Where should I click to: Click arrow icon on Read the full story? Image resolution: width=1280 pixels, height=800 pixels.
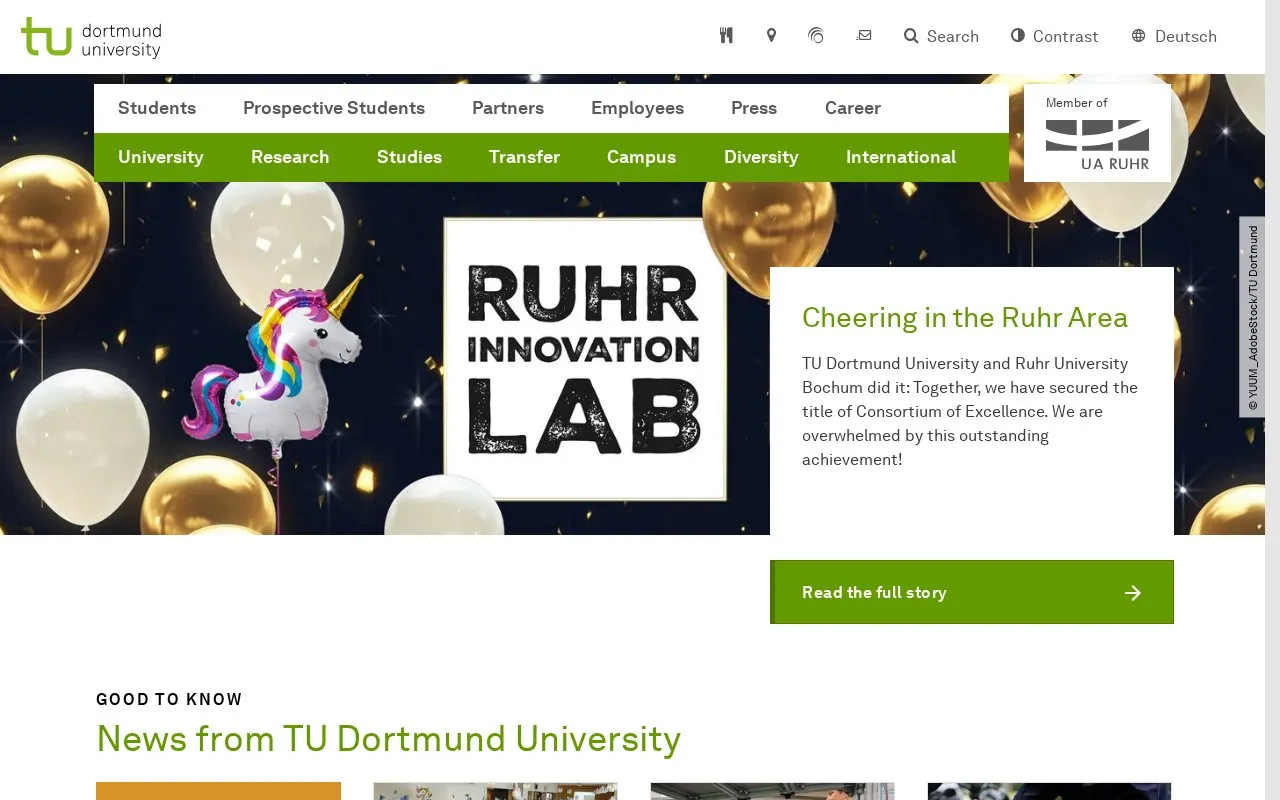tap(1132, 593)
